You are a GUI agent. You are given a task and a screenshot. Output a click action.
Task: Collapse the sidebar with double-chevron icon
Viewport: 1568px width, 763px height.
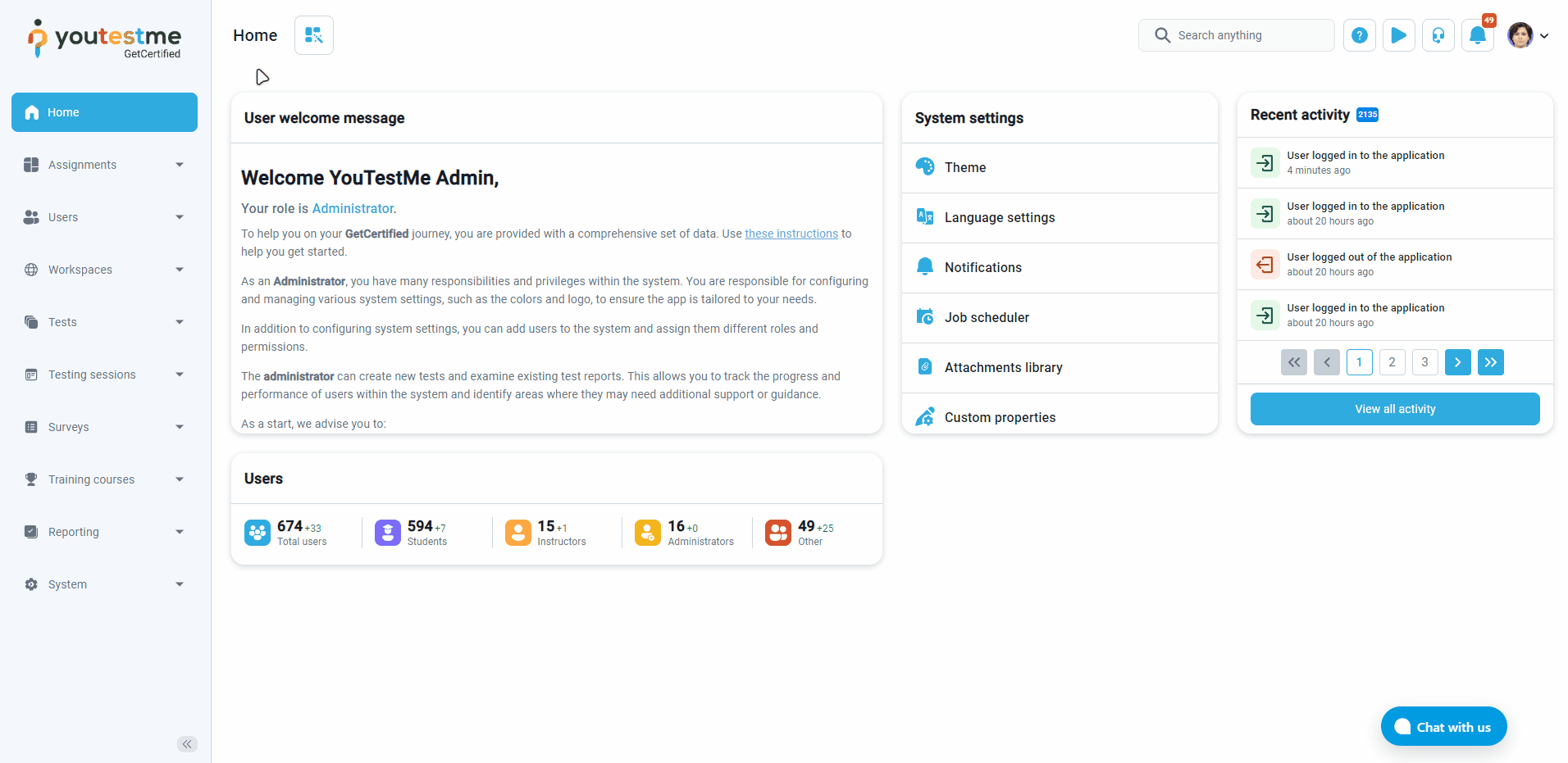187,744
